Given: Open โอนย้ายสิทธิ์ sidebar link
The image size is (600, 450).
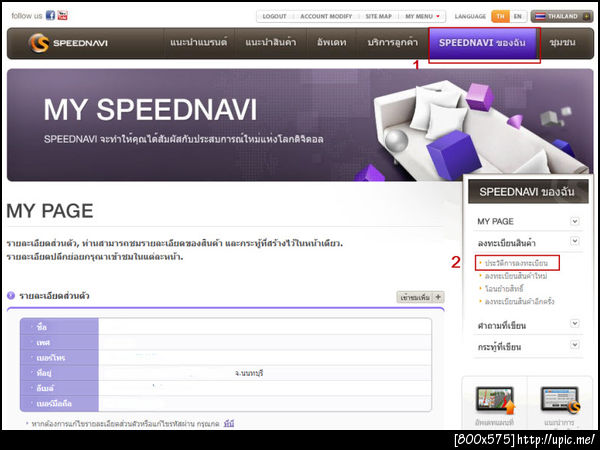Looking at the screenshot, I should point(504,289).
